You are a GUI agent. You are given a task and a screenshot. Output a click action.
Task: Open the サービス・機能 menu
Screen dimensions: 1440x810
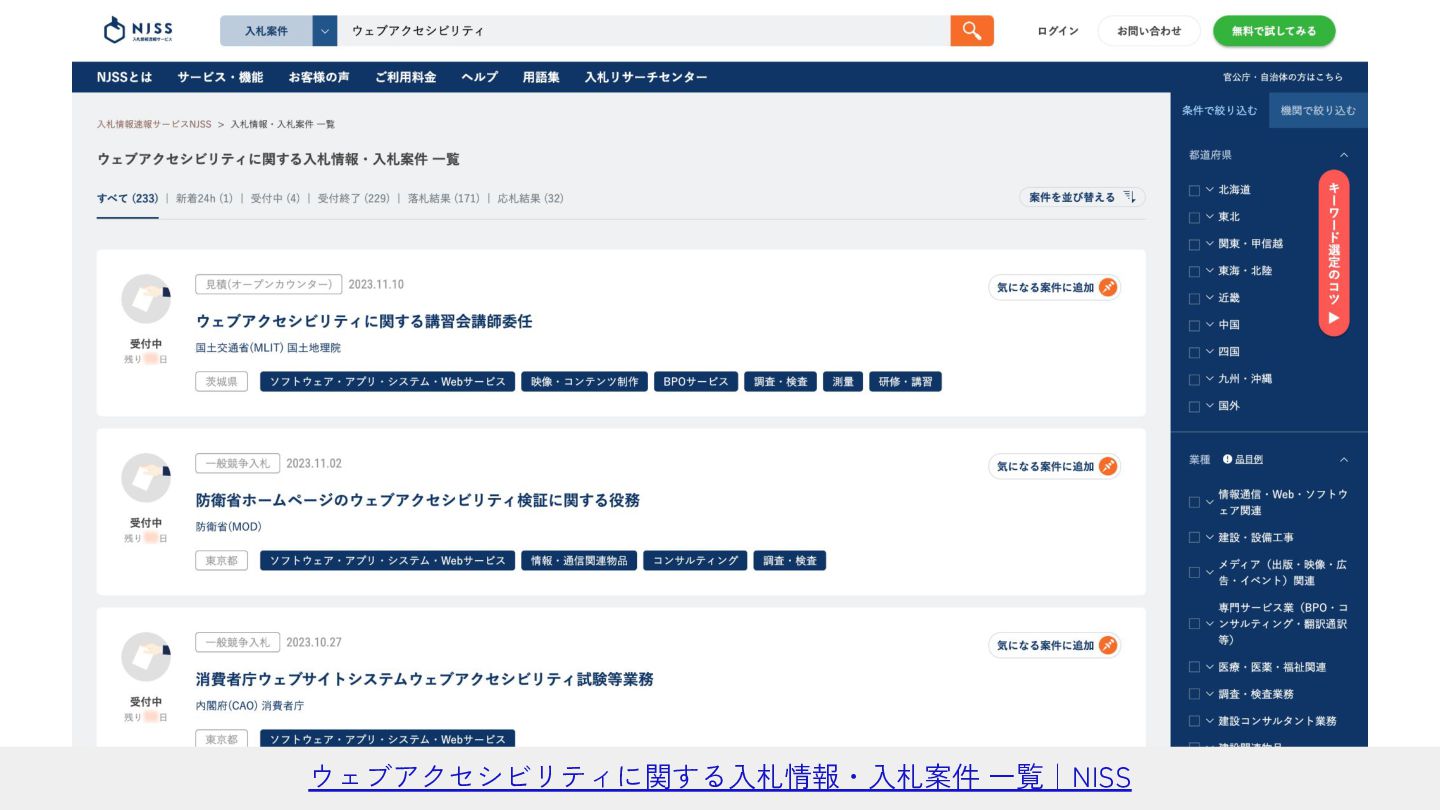(x=220, y=77)
